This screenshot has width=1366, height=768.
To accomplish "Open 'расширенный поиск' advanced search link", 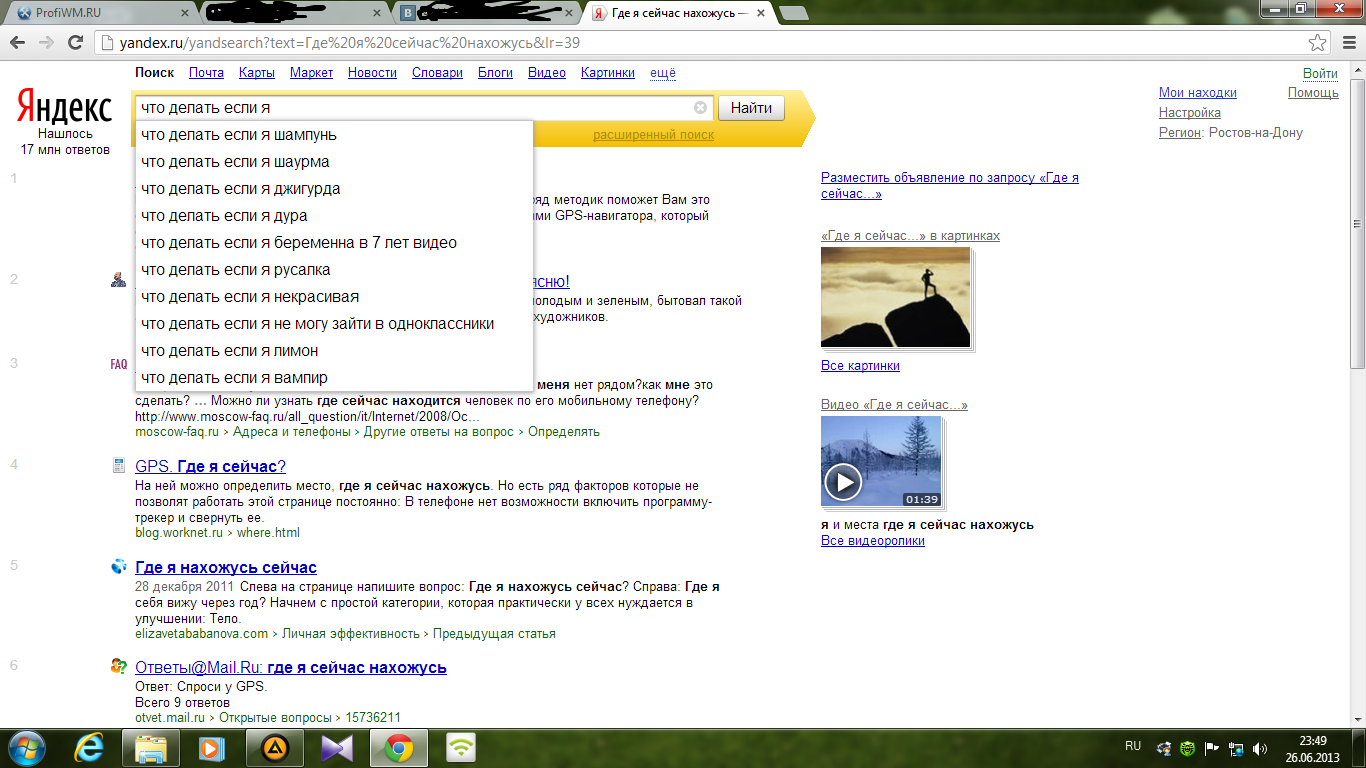I will pos(654,135).
